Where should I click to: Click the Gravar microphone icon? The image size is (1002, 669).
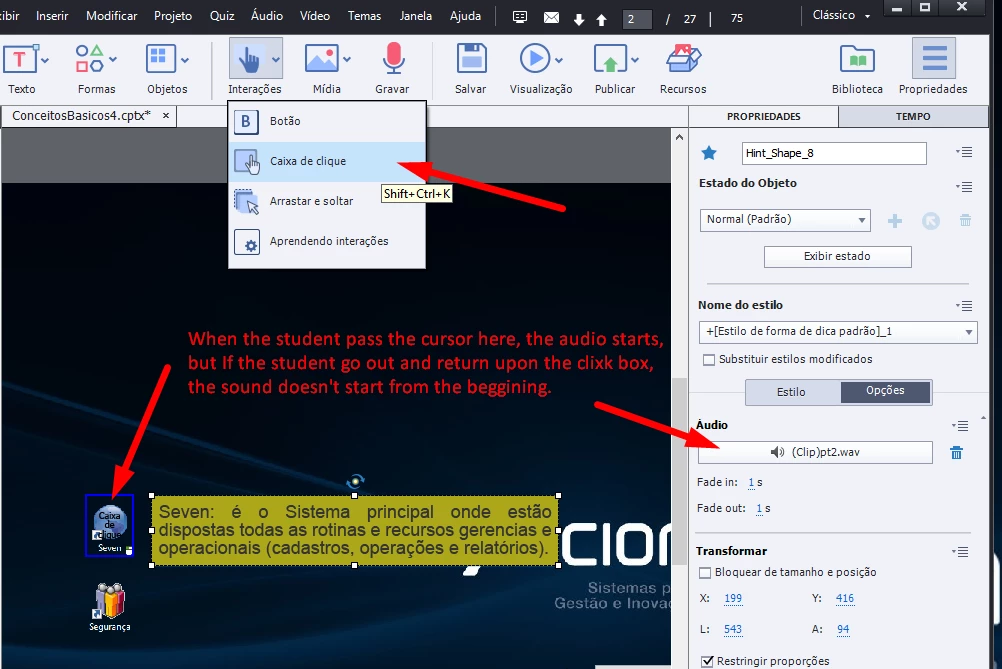pos(393,59)
